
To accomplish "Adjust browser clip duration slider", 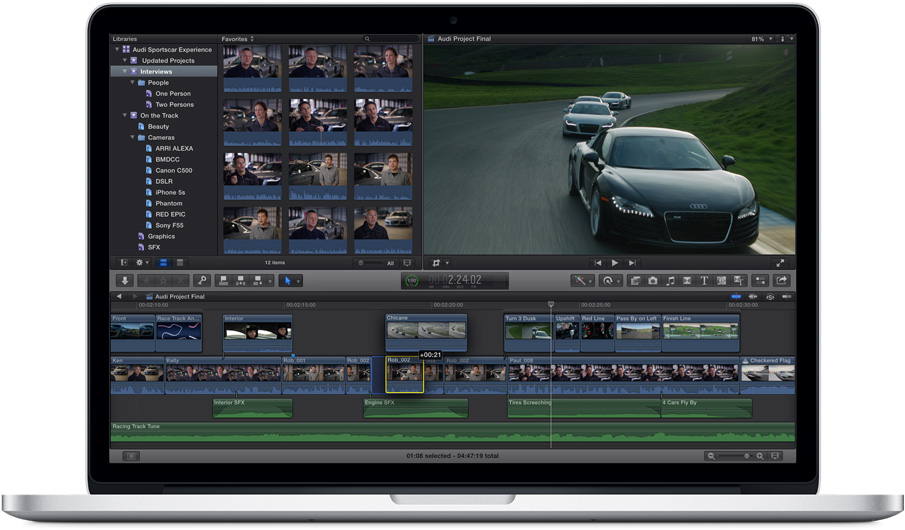I will click(368, 263).
